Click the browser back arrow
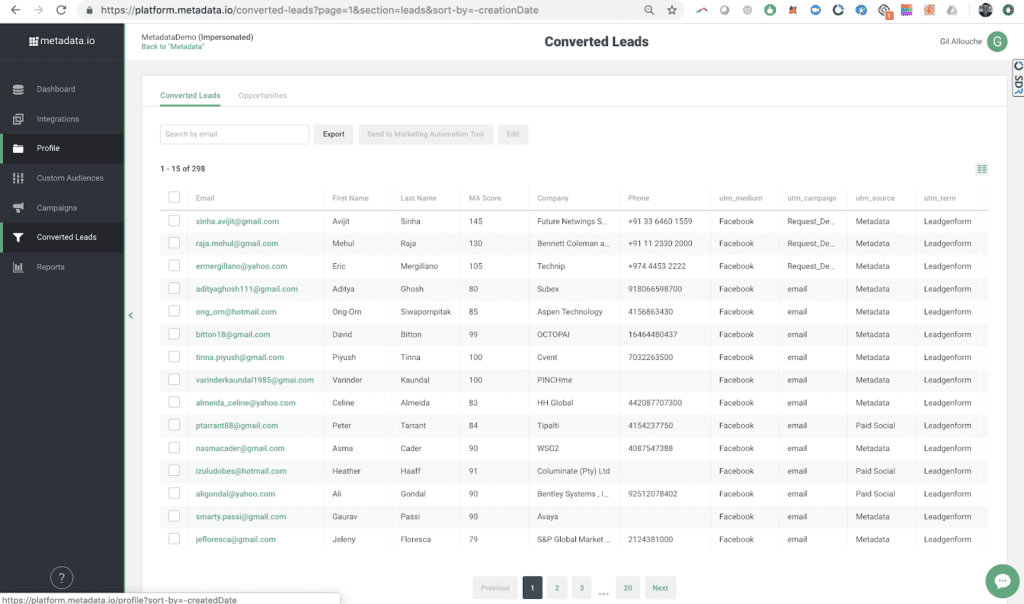This screenshot has width=1024, height=604. coord(15,10)
